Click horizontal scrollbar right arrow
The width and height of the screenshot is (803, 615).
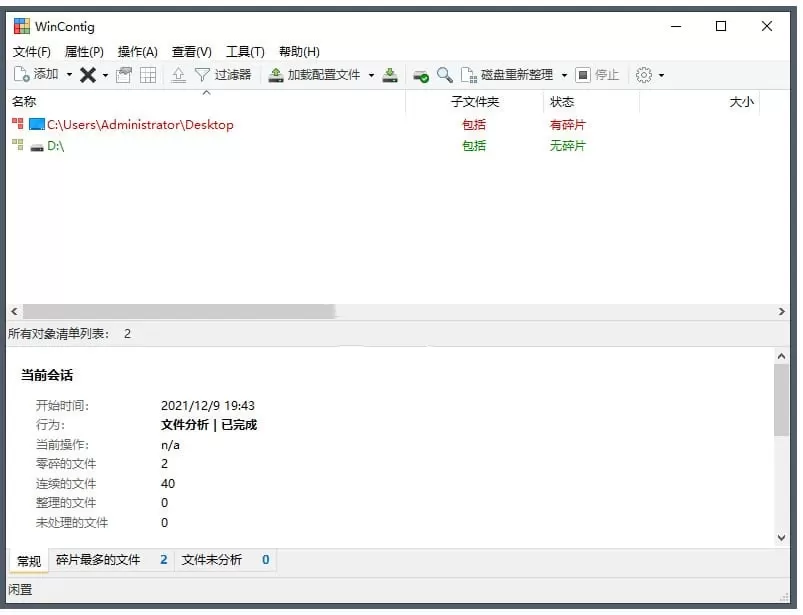(781, 311)
